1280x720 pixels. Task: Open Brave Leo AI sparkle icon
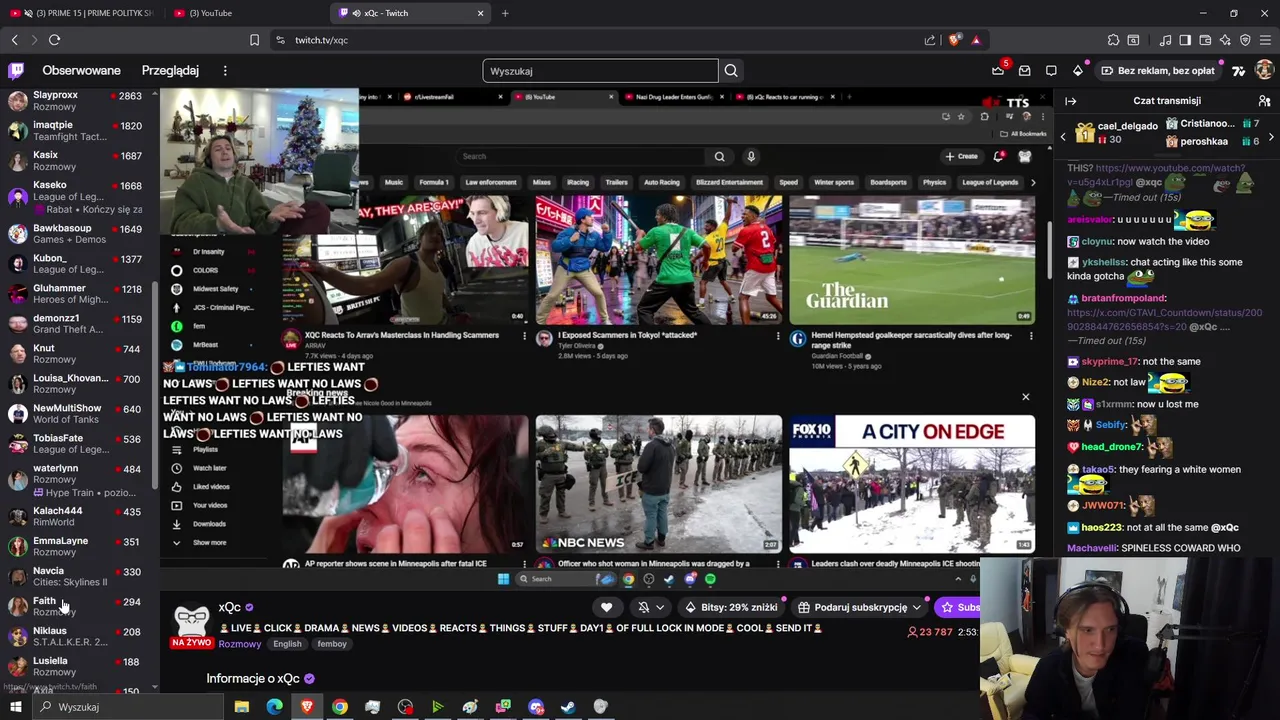pyautogui.click(x=1225, y=40)
